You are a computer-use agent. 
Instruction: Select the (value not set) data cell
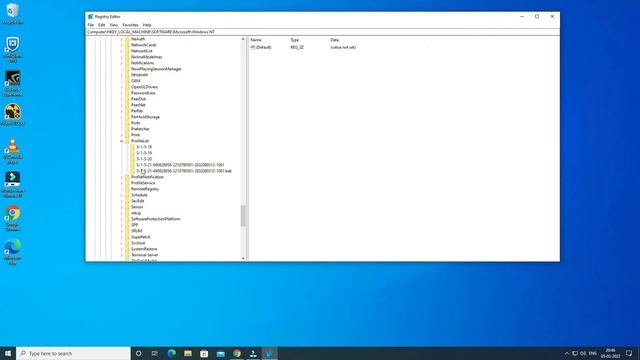coord(343,47)
